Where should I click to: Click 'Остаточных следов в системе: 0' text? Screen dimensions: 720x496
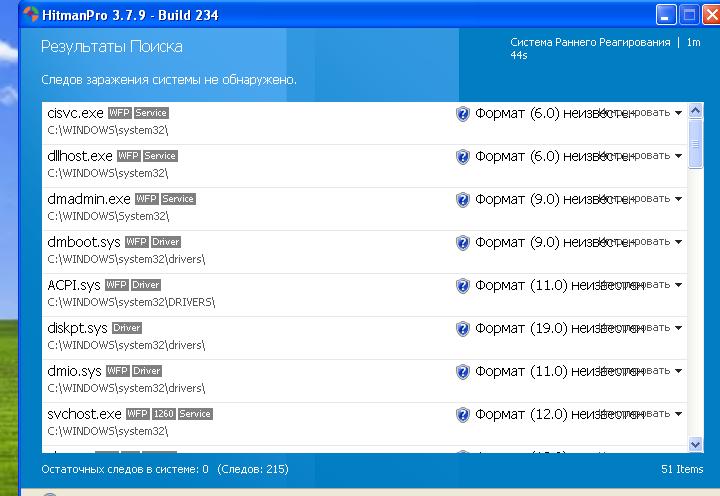[125, 469]
